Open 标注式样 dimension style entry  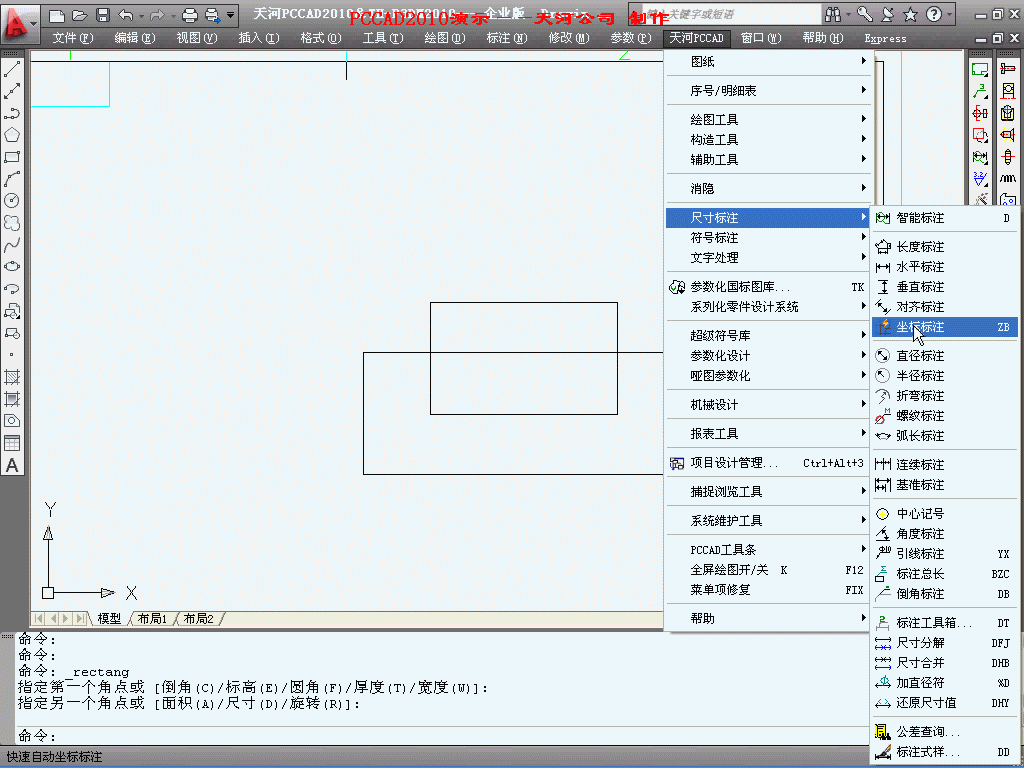coord(945,752)
